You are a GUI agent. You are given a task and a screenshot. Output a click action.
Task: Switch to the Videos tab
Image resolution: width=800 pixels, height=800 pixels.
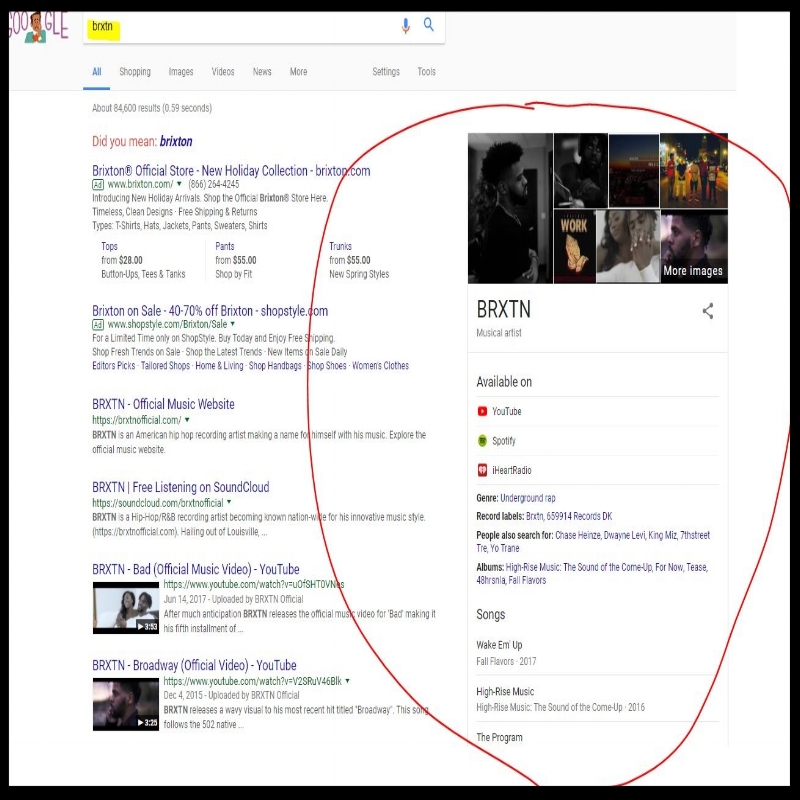point(223,71)
